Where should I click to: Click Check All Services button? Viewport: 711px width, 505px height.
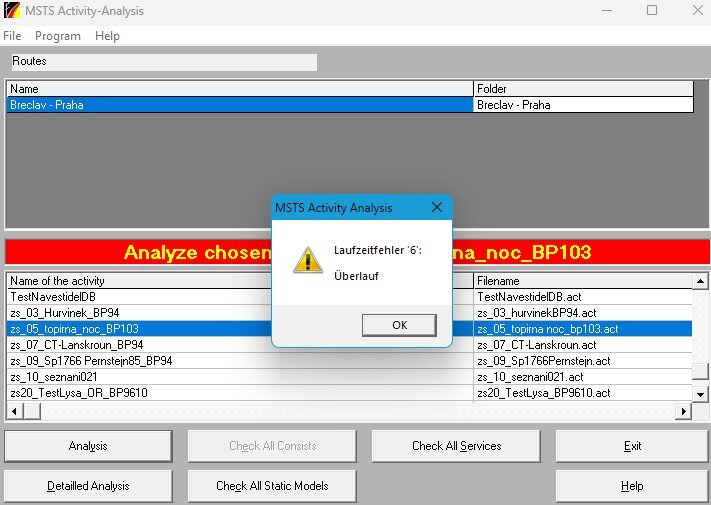(456, 446)
